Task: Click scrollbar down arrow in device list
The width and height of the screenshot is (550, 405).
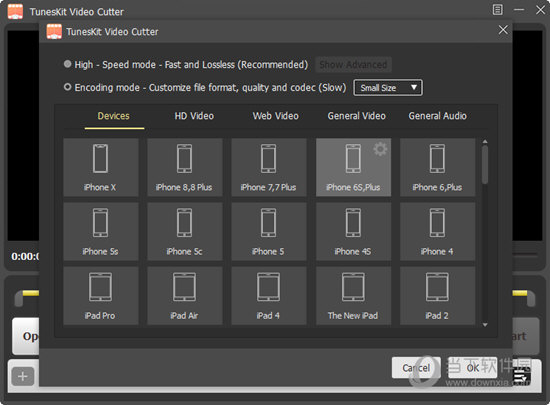Action: point(485,325)
